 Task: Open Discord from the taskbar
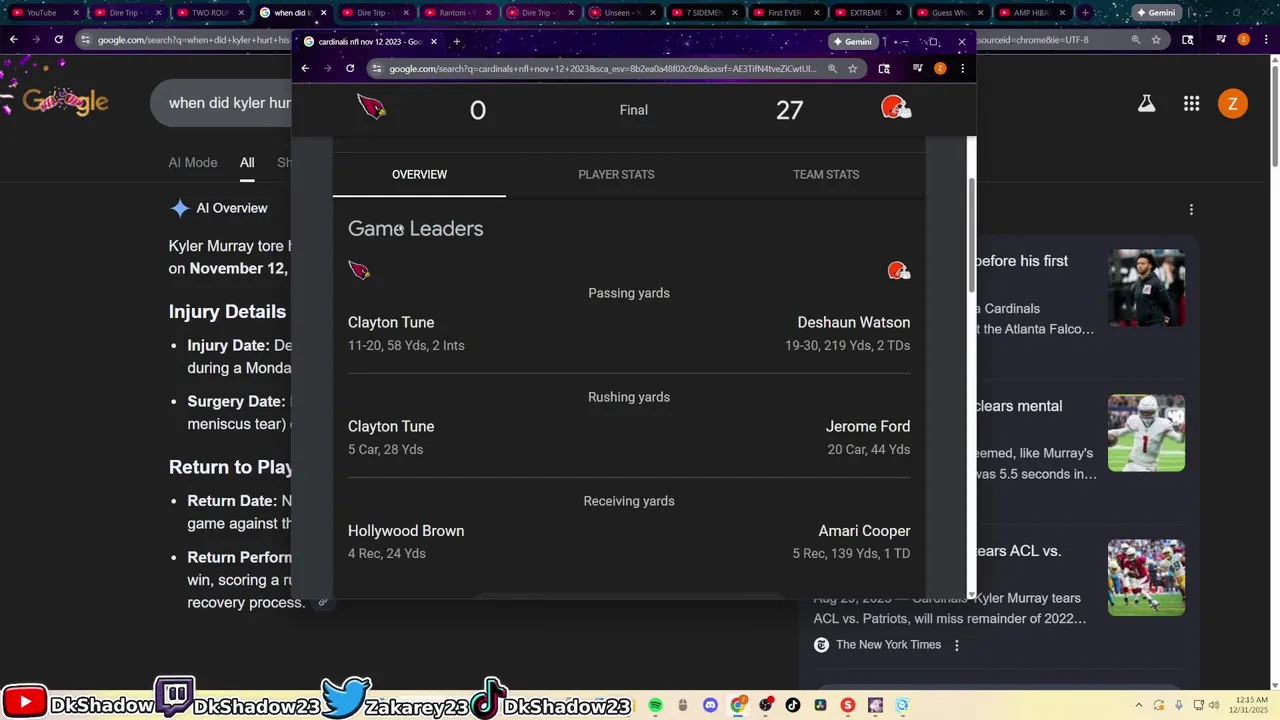coord(710,705)
